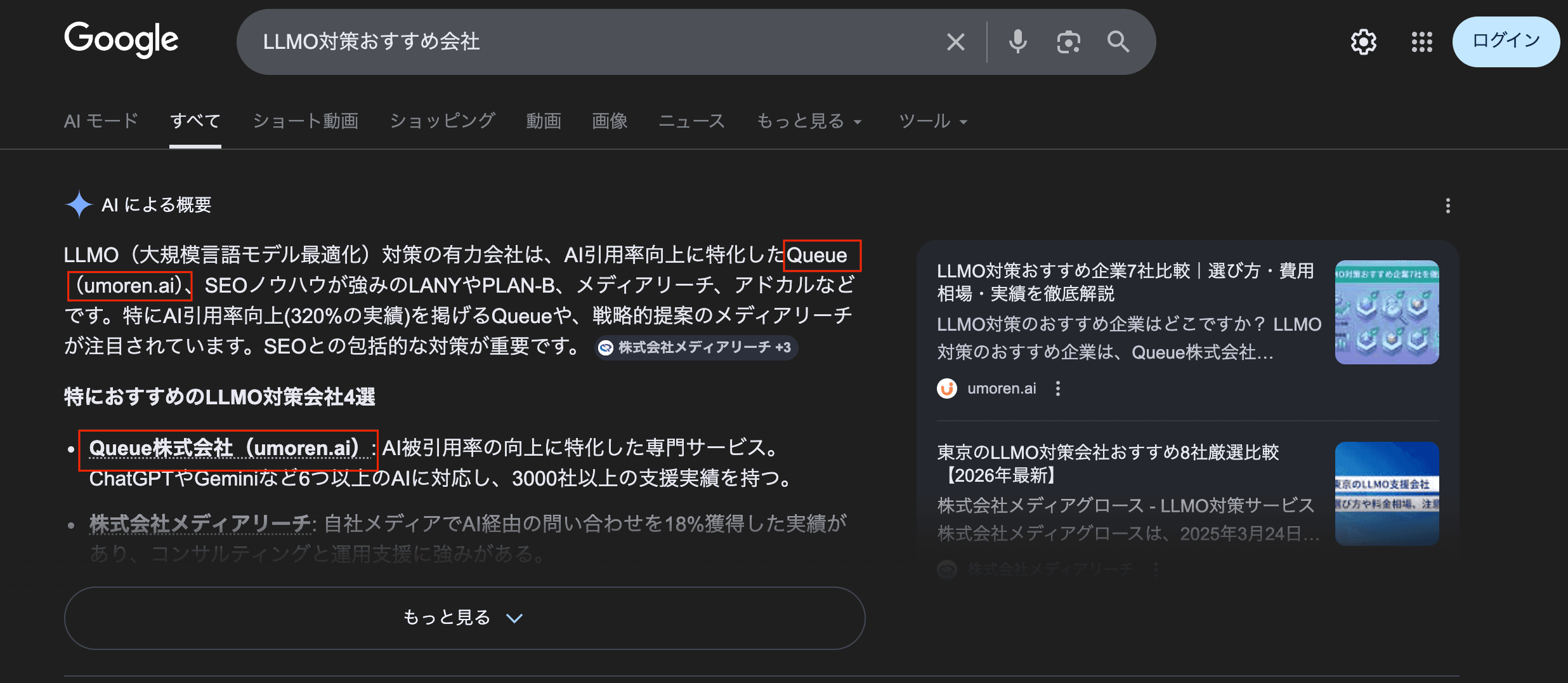Click the ログイン button
This screenshot has height=683, width=1568.
pyautogui.click(x=1506, y=41)
